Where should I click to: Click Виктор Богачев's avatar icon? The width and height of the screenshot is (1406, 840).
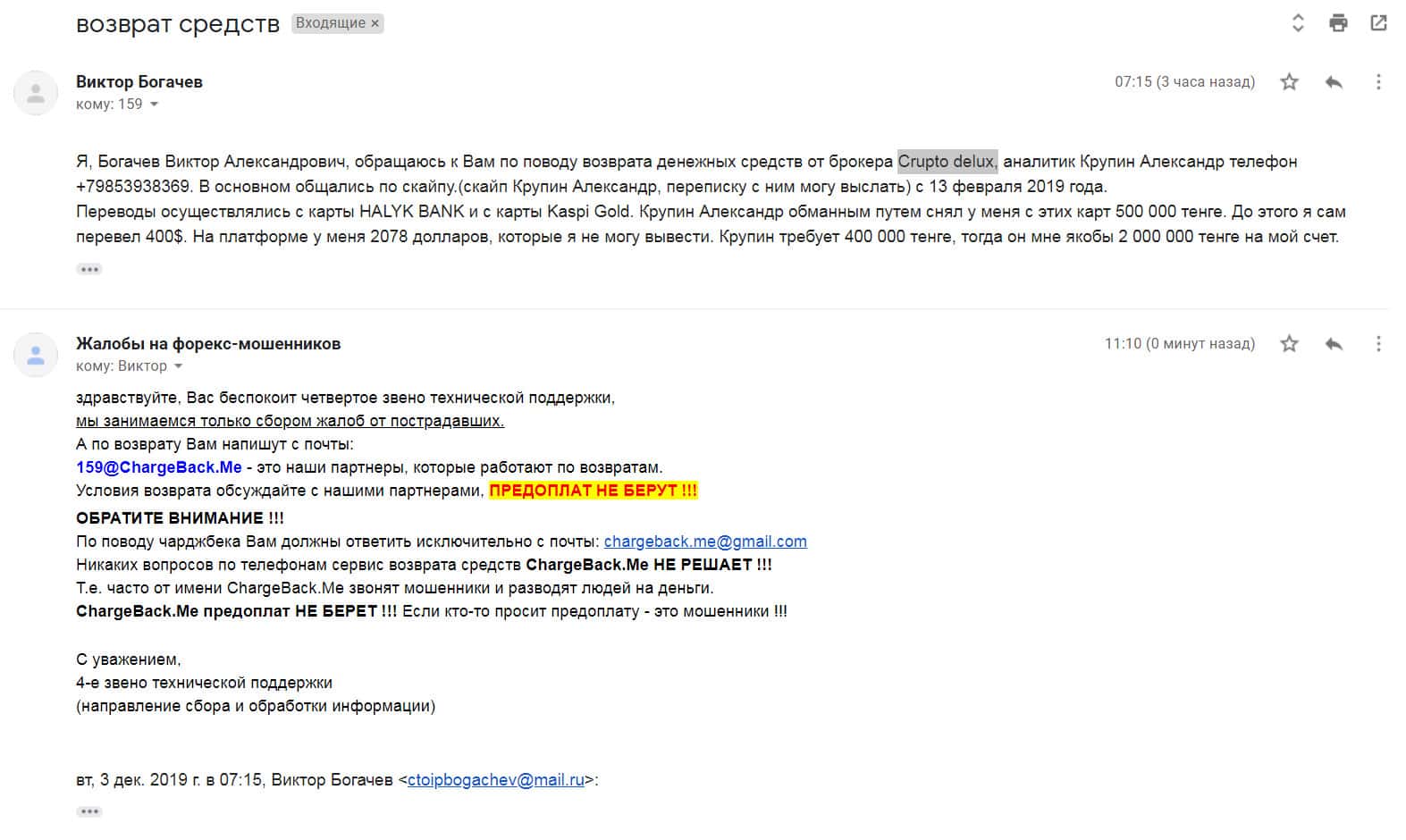point(36,93)
